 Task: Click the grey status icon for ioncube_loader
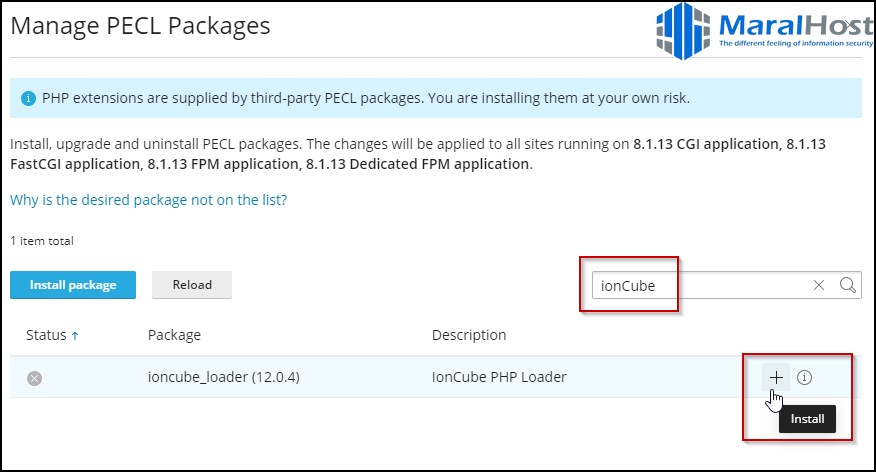point(34,378)
